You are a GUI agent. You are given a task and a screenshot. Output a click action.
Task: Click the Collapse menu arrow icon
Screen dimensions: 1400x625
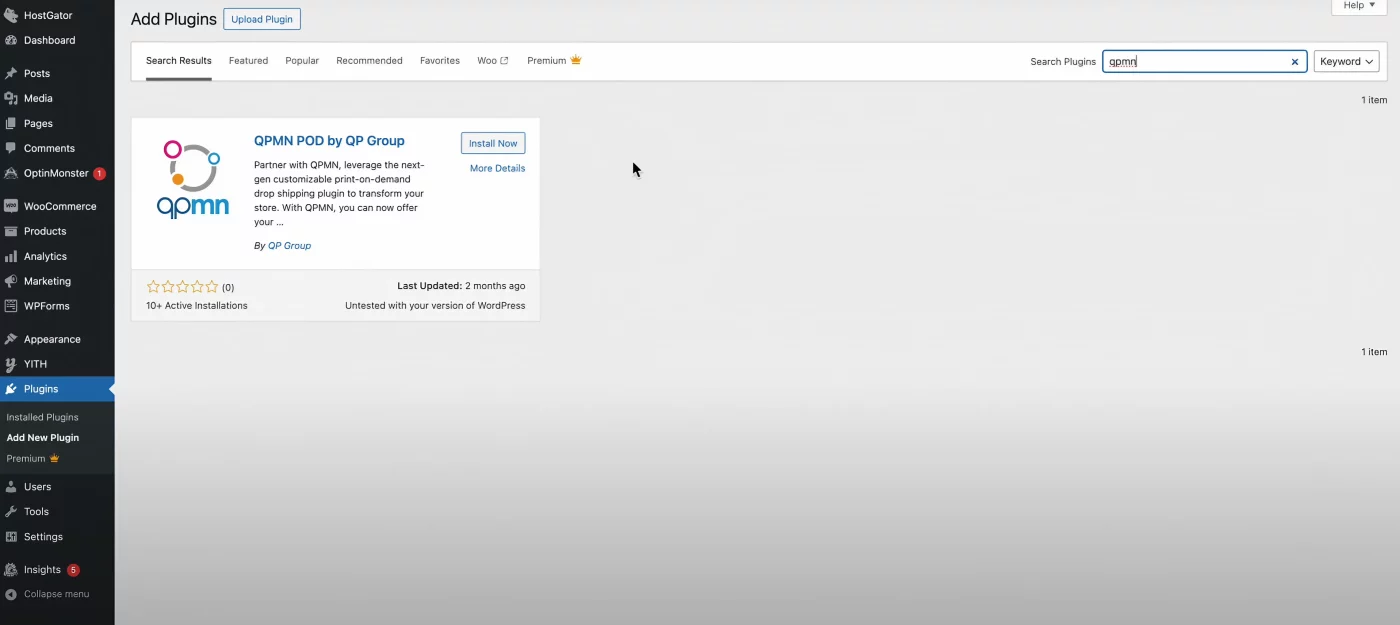pyautogui.click(x=11, y=594)
